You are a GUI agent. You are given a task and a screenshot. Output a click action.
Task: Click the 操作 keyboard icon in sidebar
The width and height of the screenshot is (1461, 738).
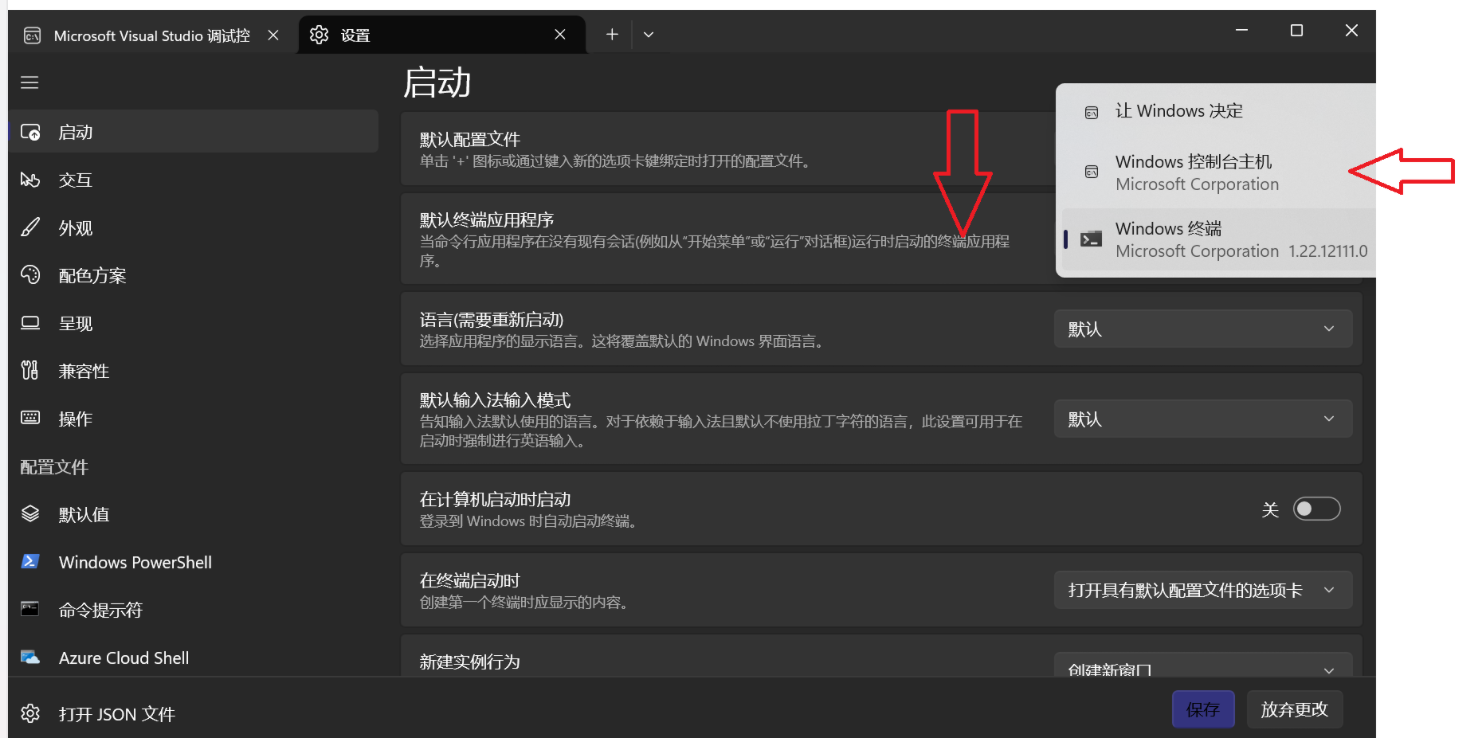(x=30, y=419)
